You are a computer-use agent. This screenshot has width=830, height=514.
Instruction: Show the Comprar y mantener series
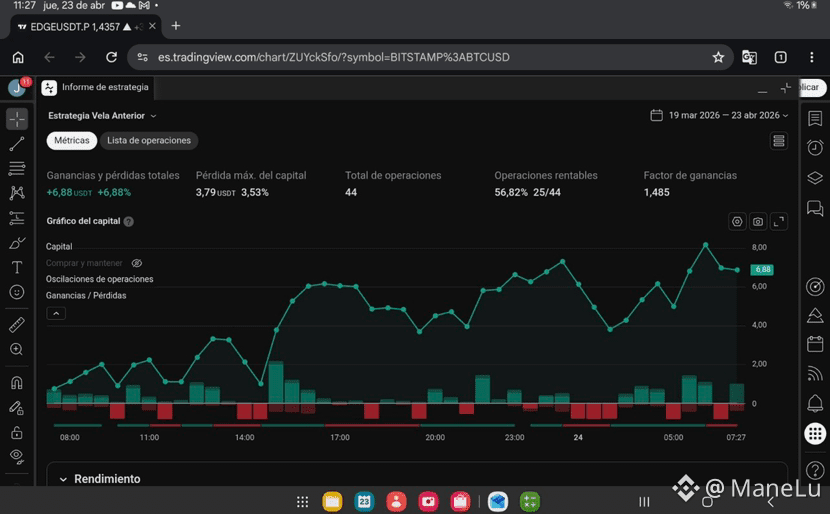pyautogui.click(x=137, y=263)
